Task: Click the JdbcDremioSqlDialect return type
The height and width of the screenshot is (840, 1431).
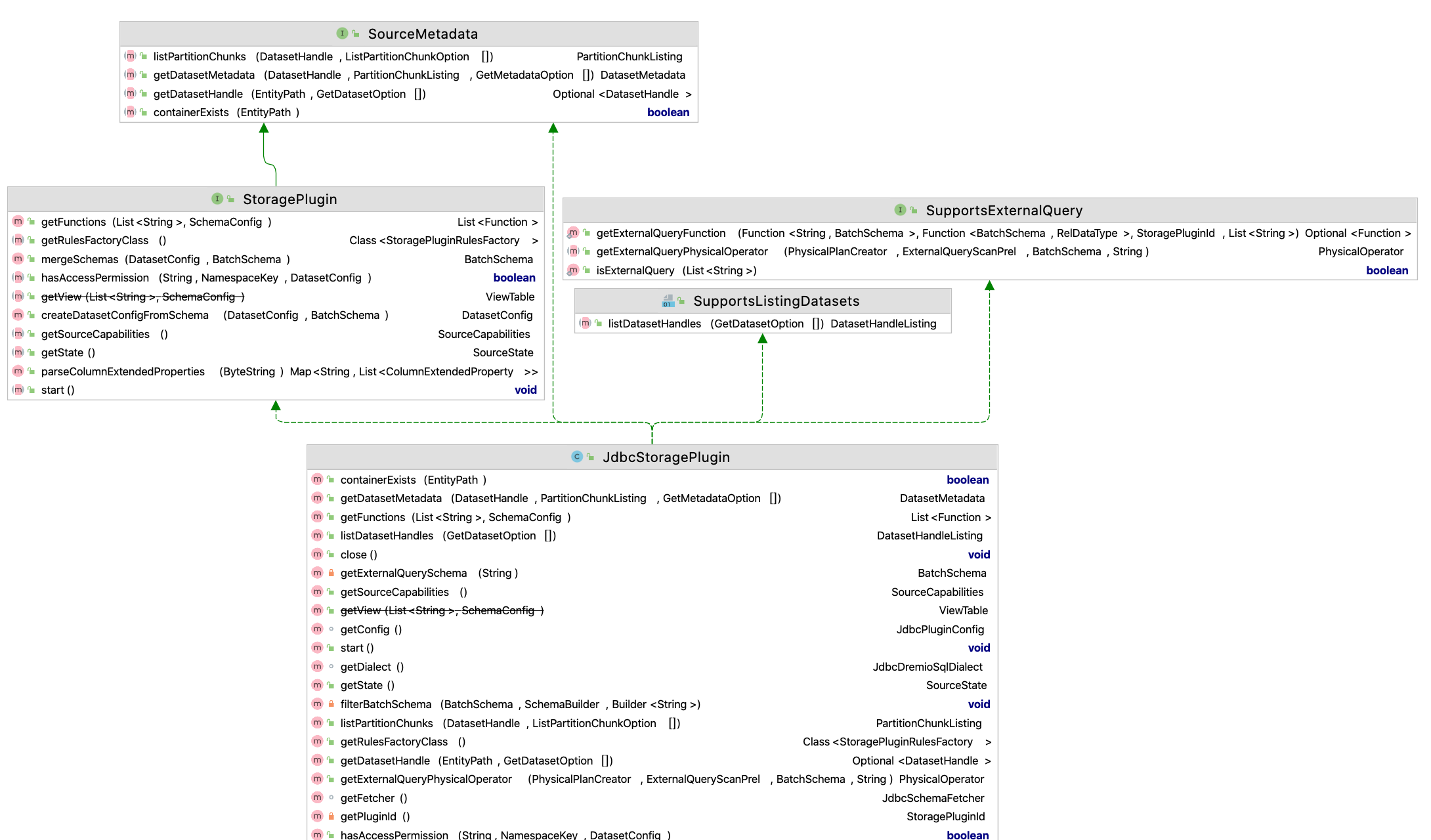Action: coord(928,667)
